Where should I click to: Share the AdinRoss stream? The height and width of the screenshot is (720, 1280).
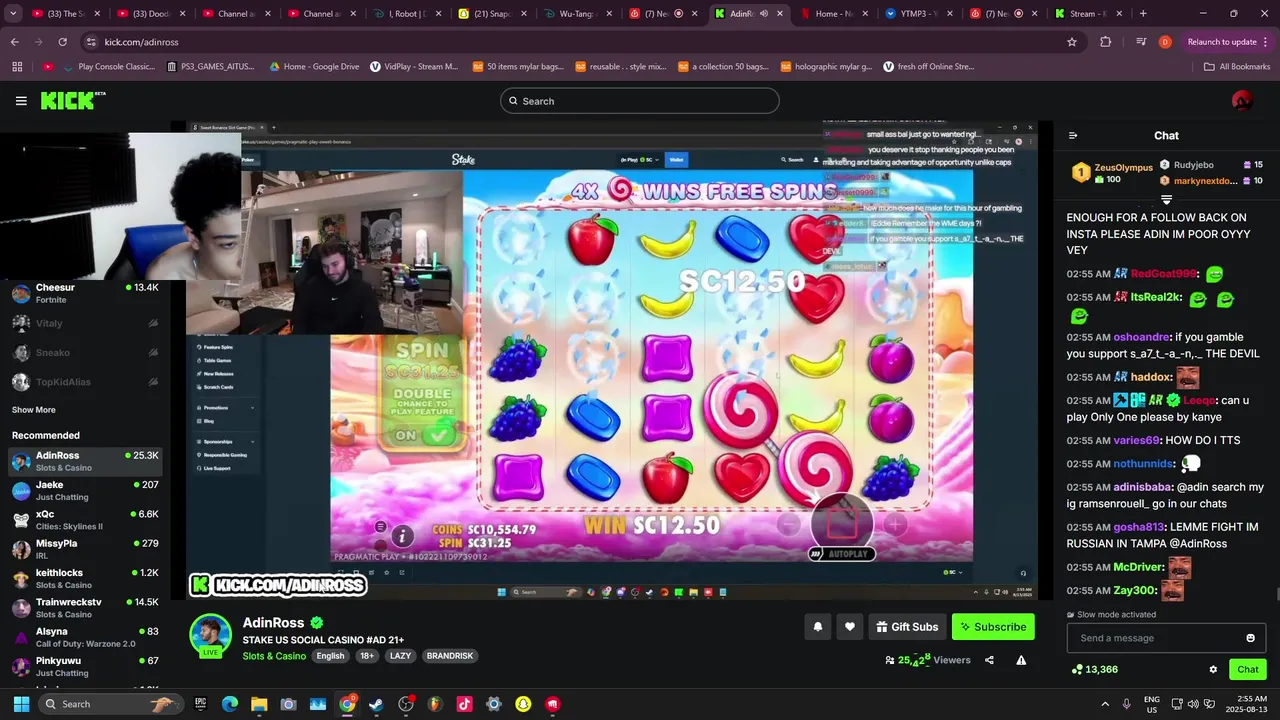[989, 660]
